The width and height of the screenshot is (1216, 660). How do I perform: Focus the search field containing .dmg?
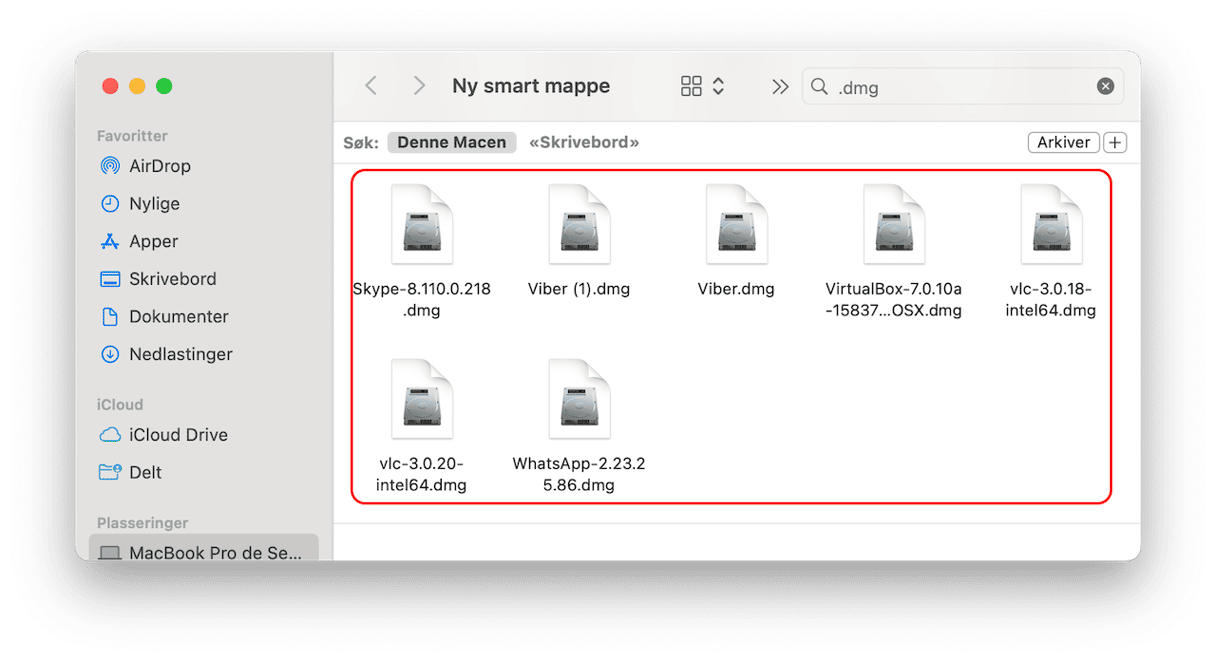tap(963, 87)
